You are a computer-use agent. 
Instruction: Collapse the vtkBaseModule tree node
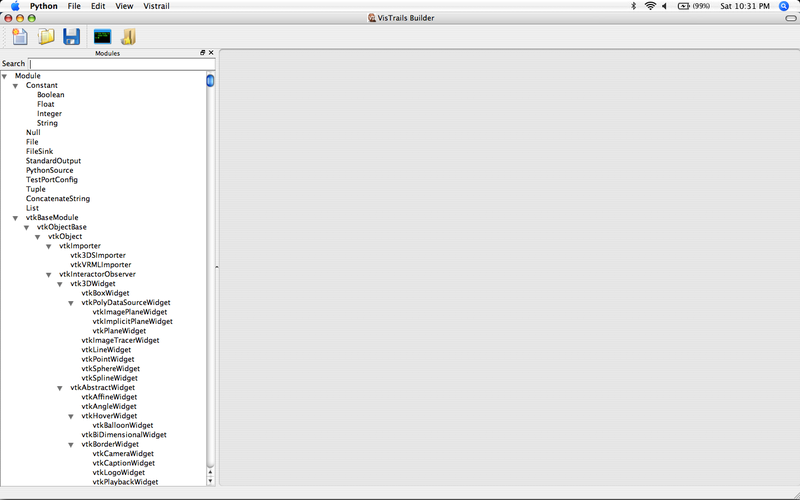click(16, 218)
